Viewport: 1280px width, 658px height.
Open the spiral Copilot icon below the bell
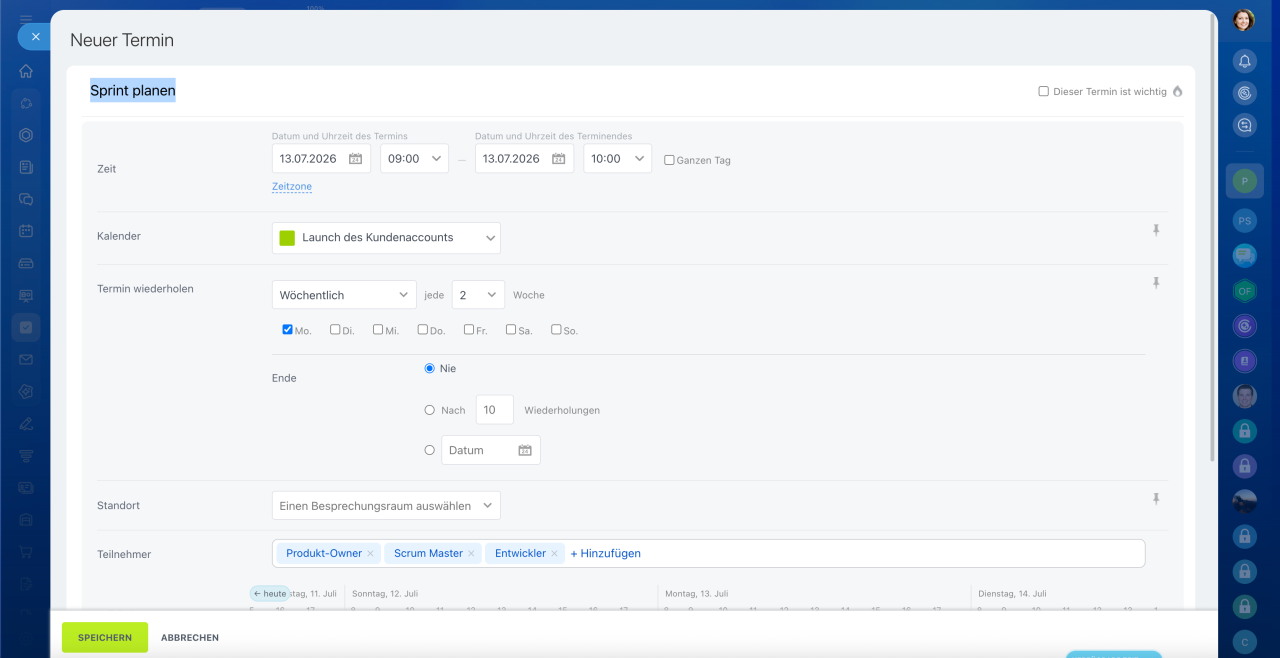tap(1244, 93)
